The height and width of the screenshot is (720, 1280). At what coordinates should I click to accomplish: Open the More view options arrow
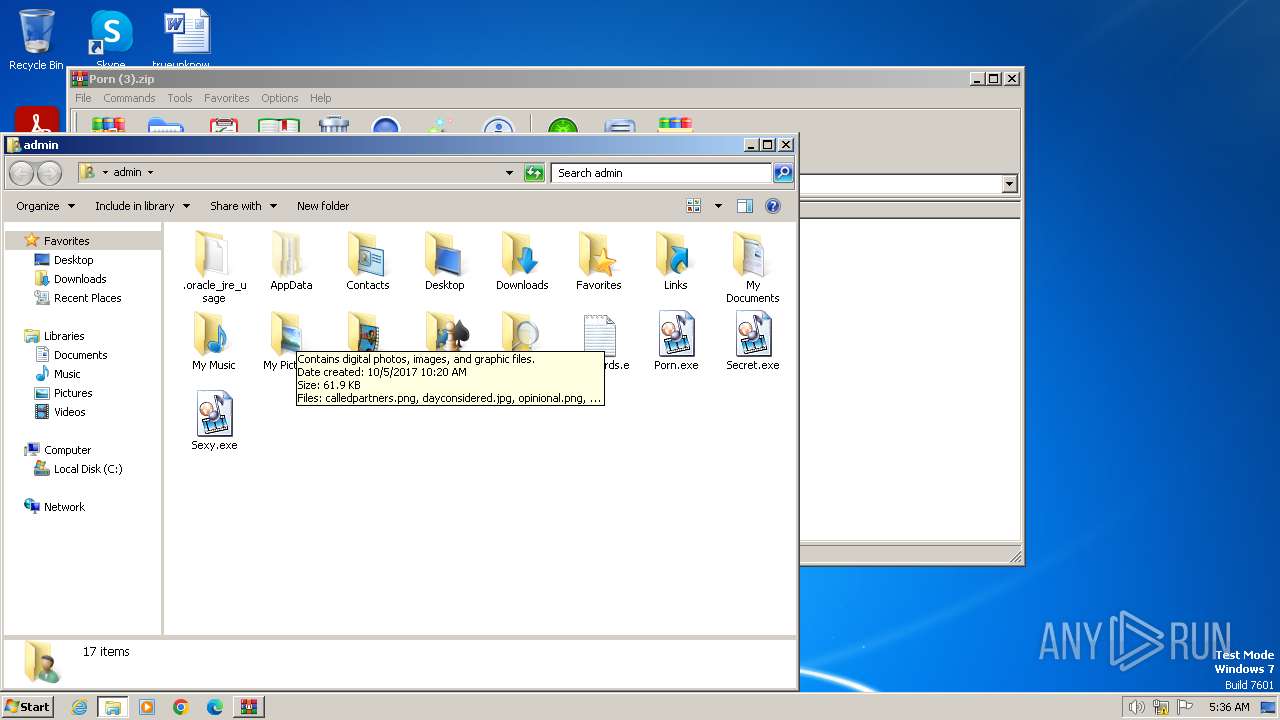[718, 206]
